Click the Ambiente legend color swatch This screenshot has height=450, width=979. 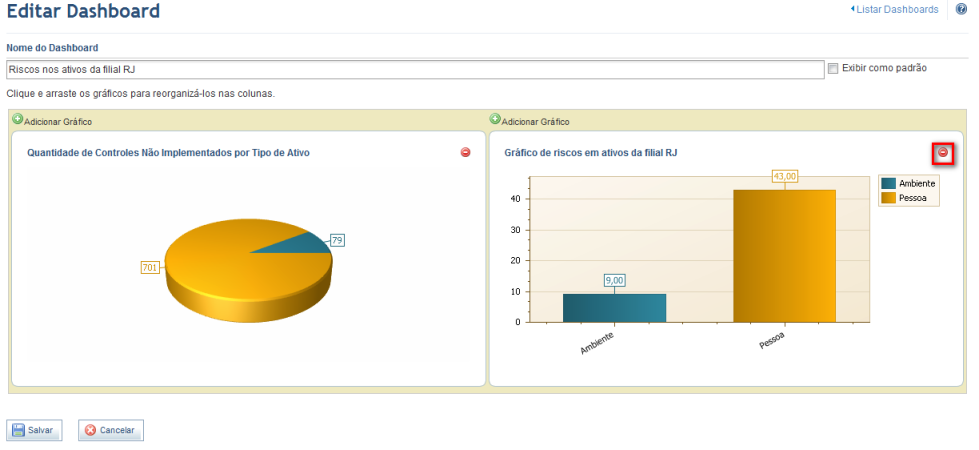click(888, 183)
